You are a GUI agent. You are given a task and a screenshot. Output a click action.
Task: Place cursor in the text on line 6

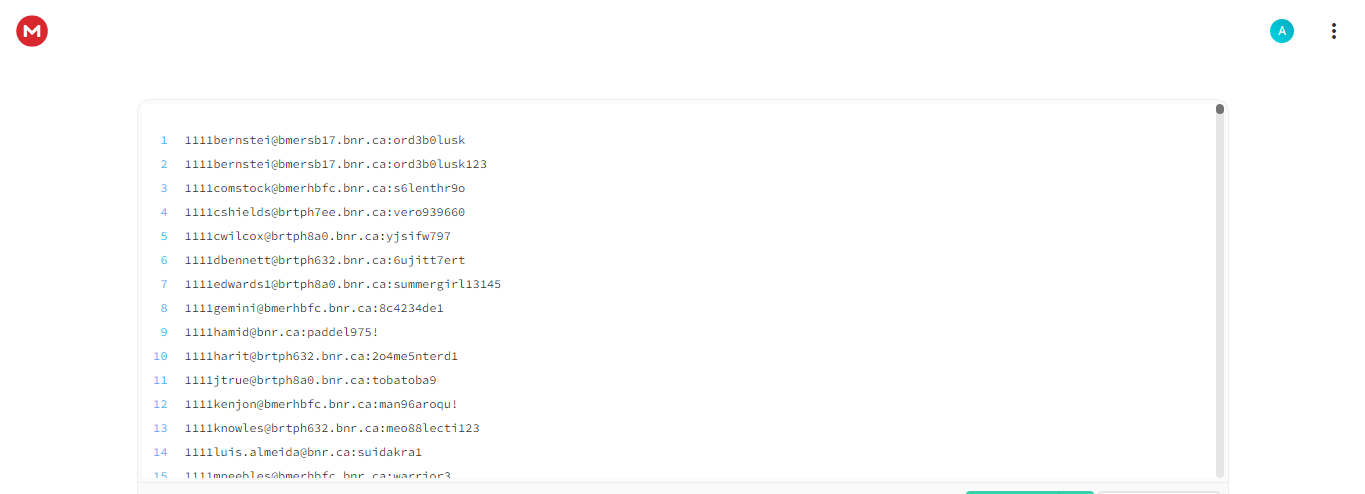325,260
